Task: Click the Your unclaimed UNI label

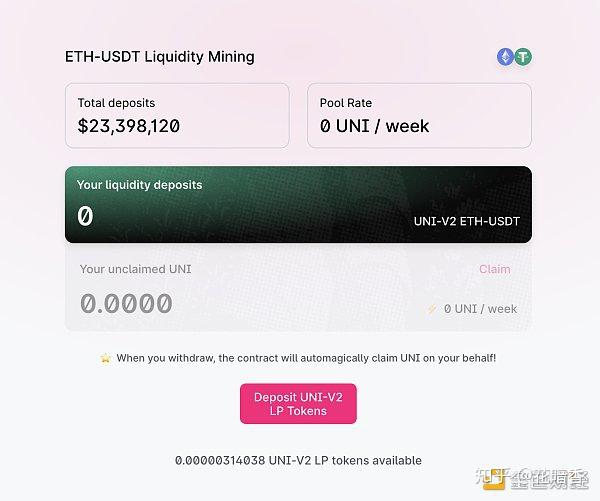Action: pyautogui.click(x=135, y=269)
